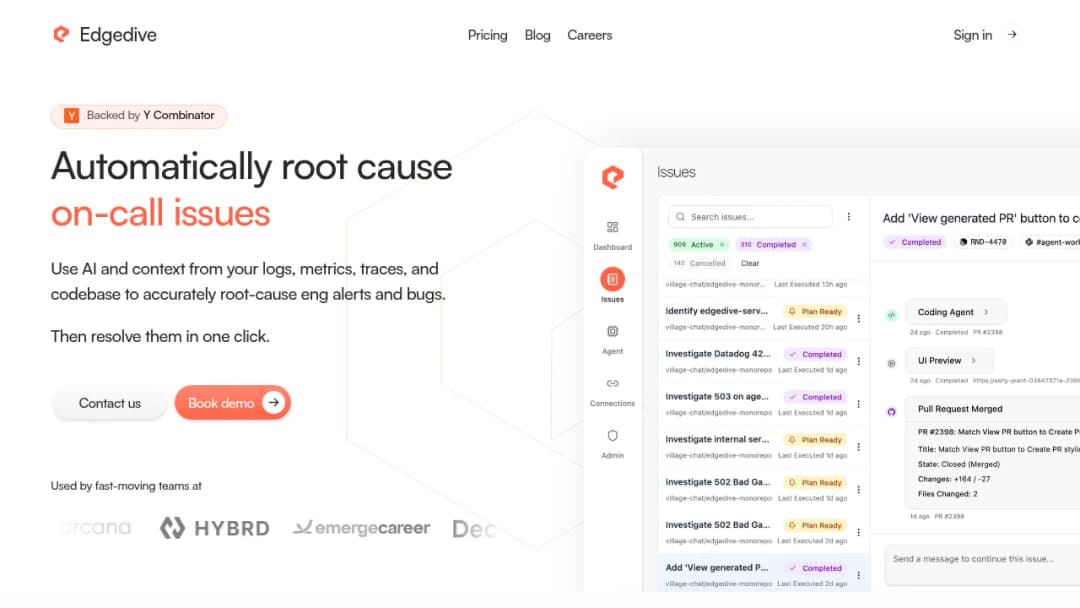Open the menu for Identify edgedive-serv issue

[858, 318]
